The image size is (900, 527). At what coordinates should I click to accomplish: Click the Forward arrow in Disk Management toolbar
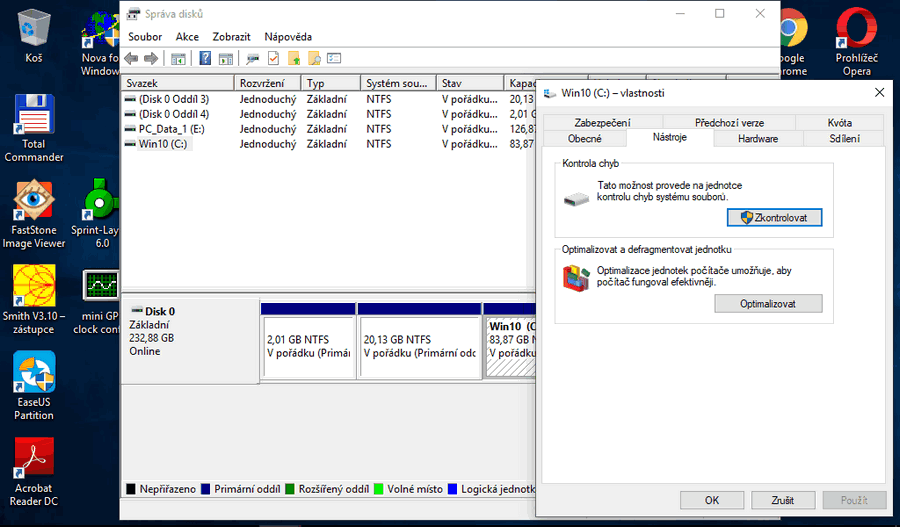(x=150, y=58)
